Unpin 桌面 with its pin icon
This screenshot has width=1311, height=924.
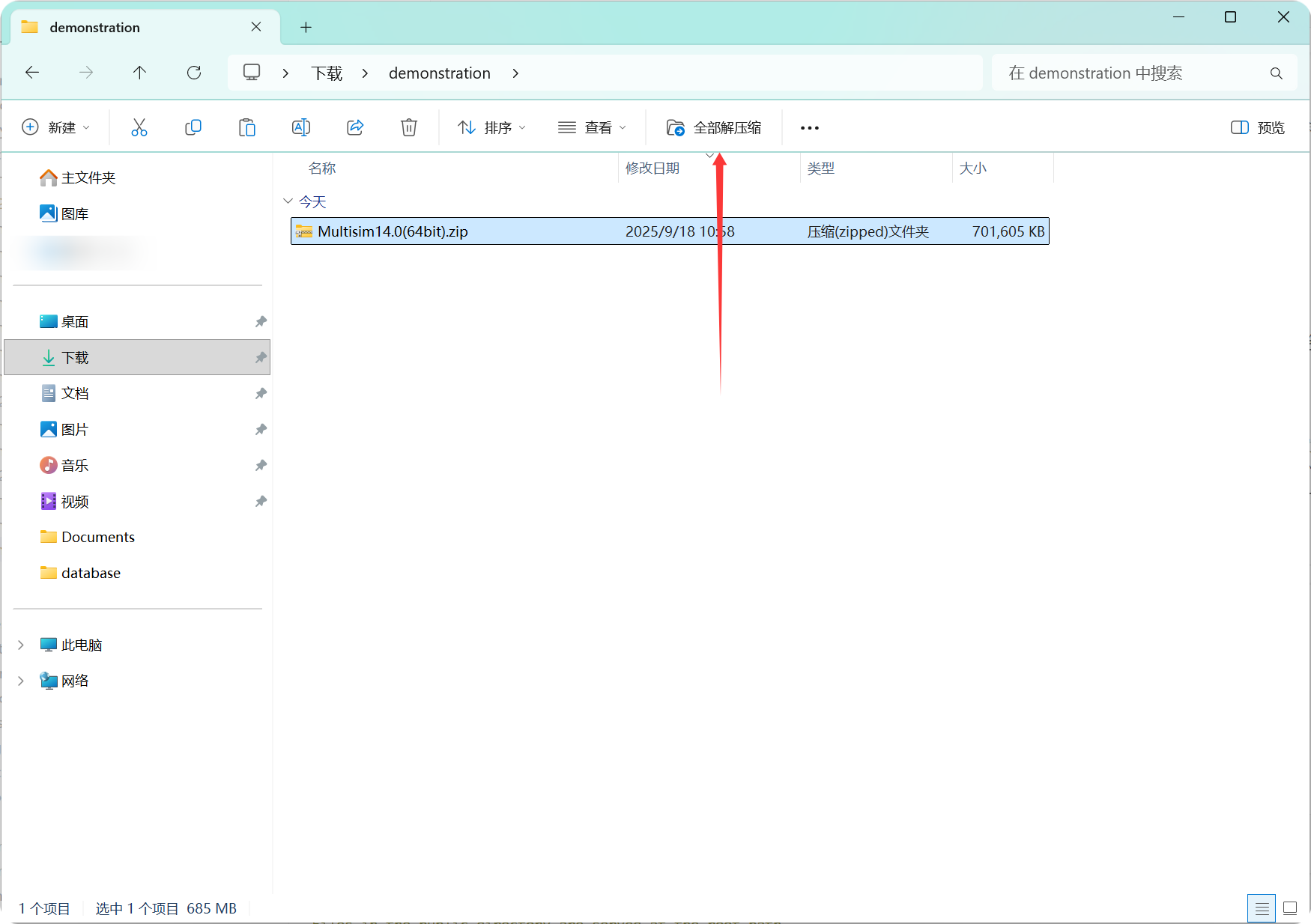261,321
